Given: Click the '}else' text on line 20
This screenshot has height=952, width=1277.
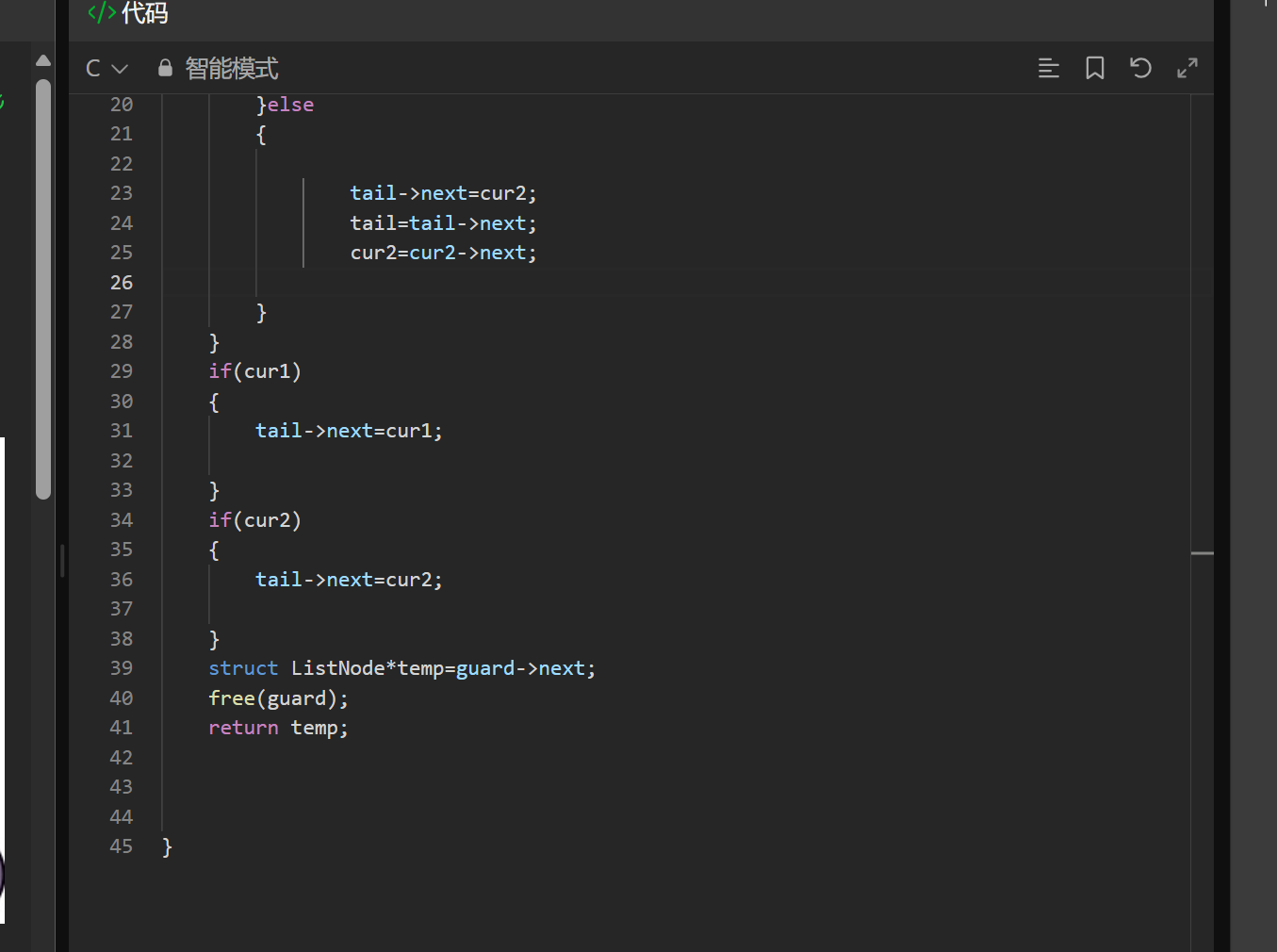Looking at the screenshot, I should coord(285,105).
